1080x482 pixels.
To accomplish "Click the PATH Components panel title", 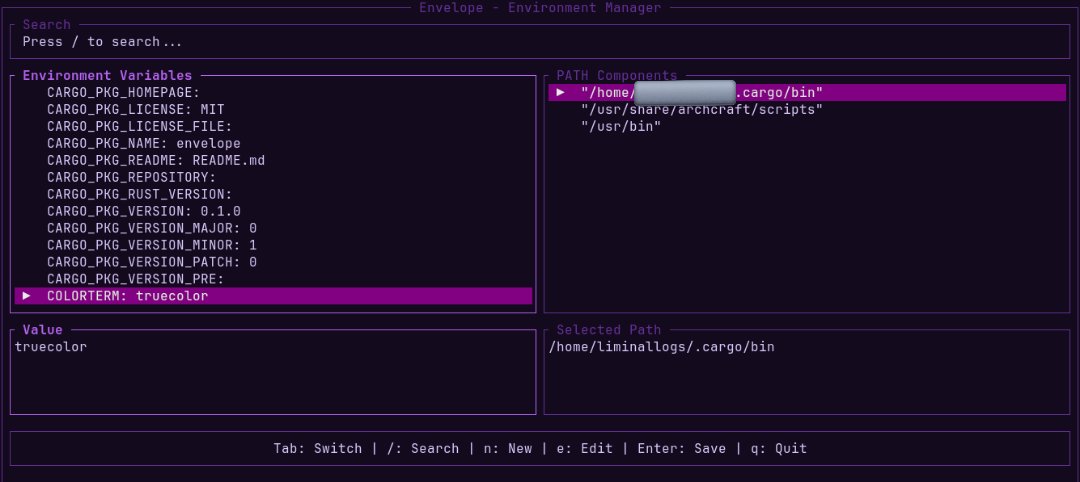I will [x=617, y=76].
